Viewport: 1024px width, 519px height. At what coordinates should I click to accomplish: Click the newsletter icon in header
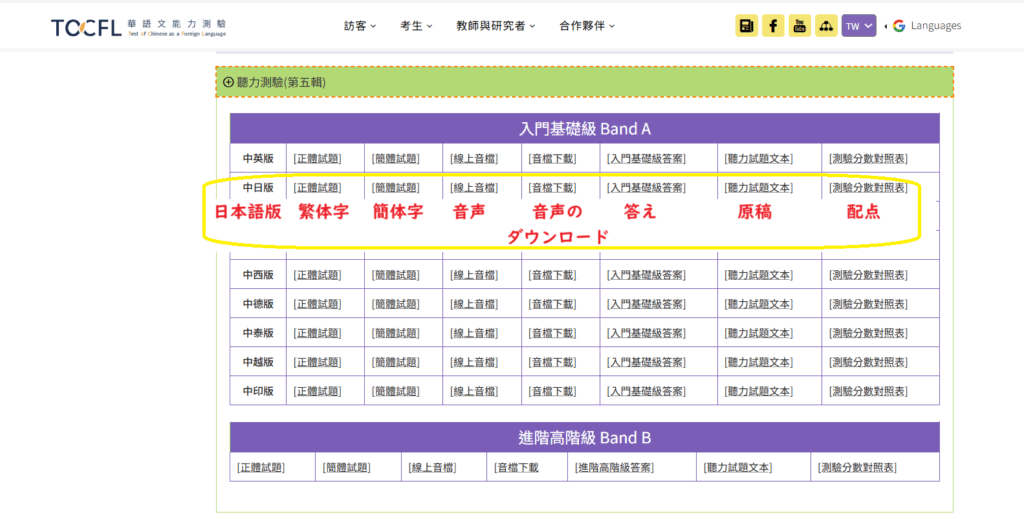(x=747, y=26)
